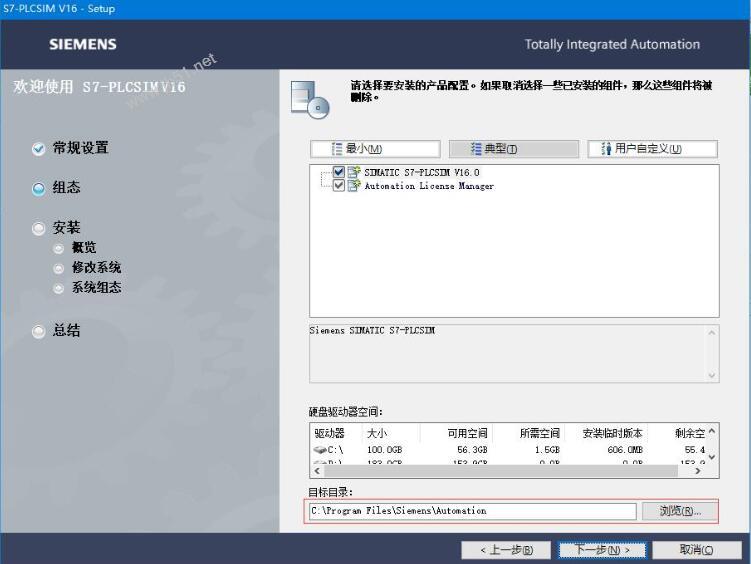Open the 浏览(R)... browse dialog button

[680, 511]
